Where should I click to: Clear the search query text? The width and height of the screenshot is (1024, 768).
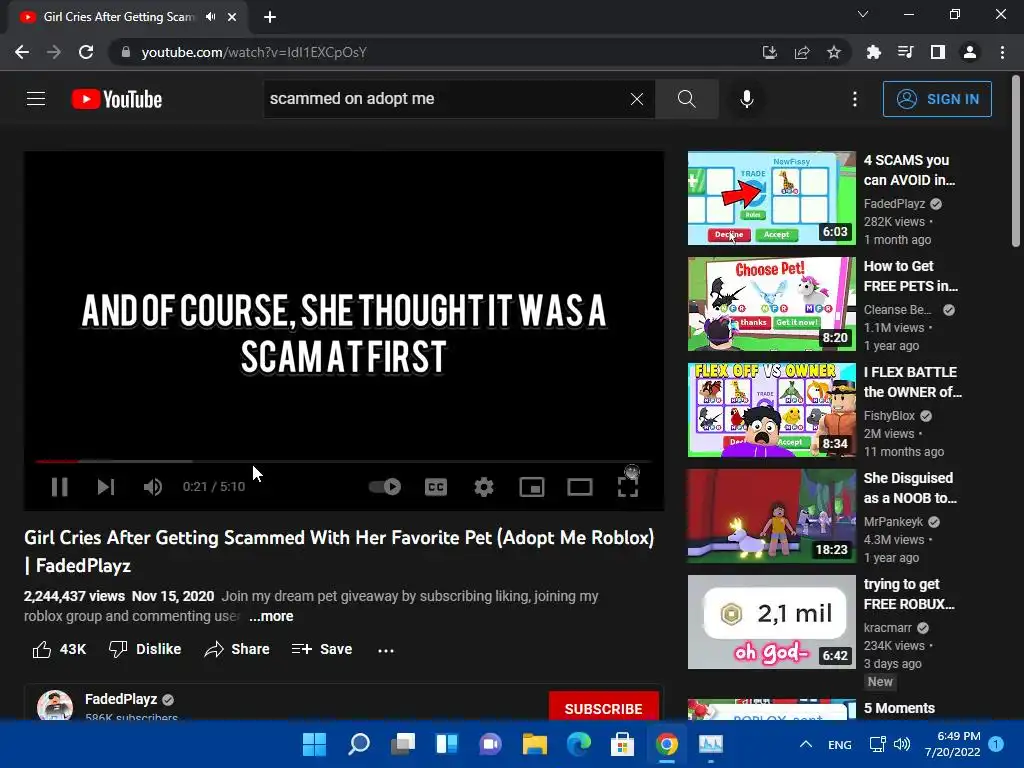click(637, 99)
